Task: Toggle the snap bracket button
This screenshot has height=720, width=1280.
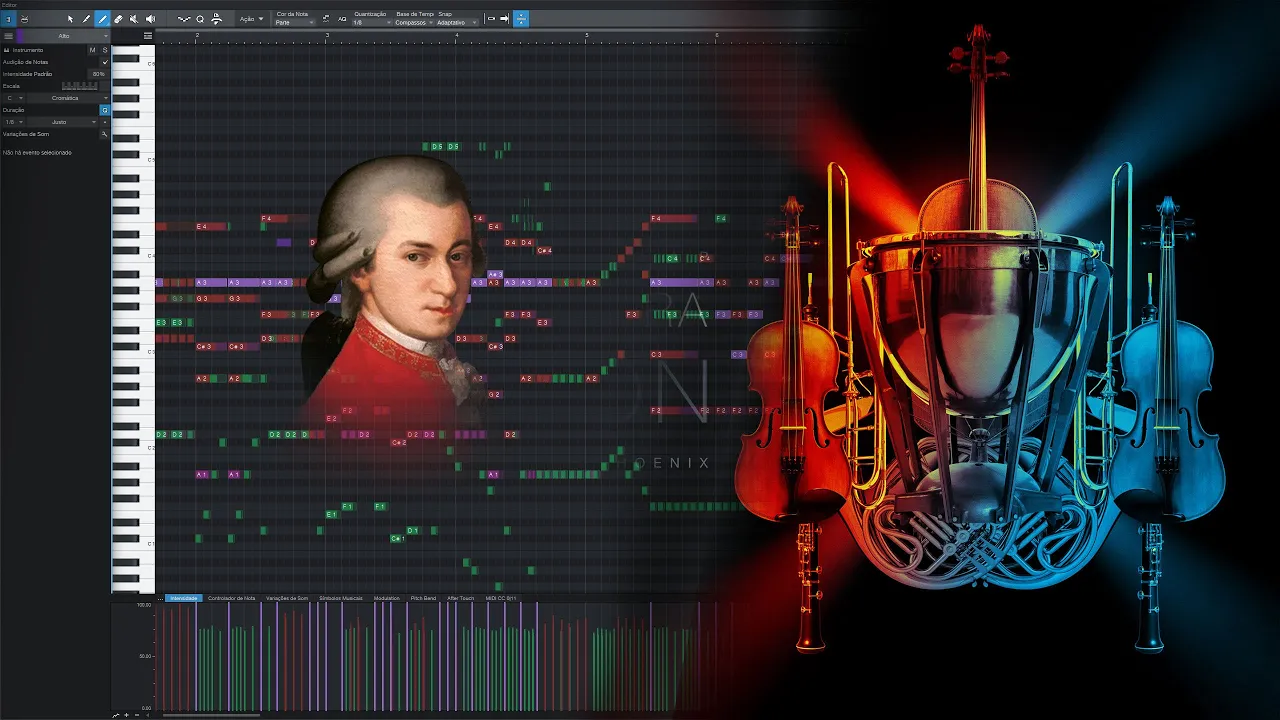Action: [x=491, y=19]
